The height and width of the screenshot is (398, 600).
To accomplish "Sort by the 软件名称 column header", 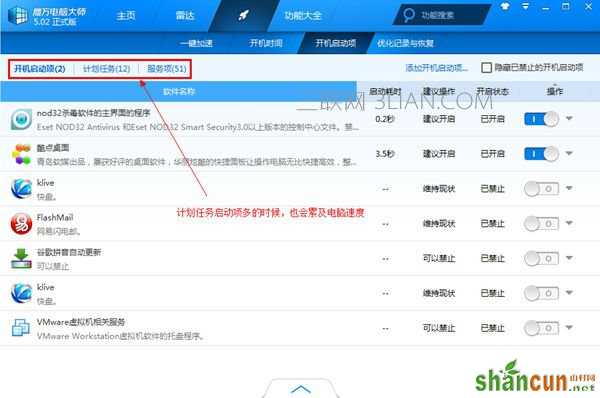I will pos(179,91).
